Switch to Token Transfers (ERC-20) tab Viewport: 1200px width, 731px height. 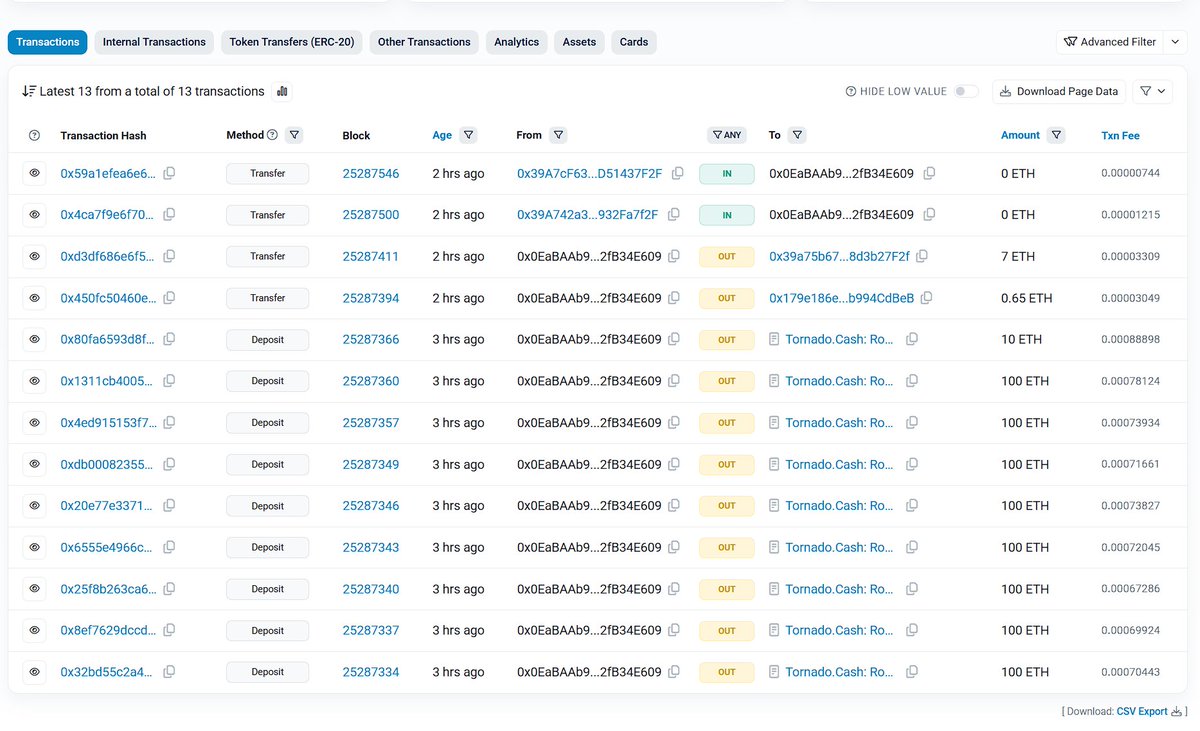(292, 42)
